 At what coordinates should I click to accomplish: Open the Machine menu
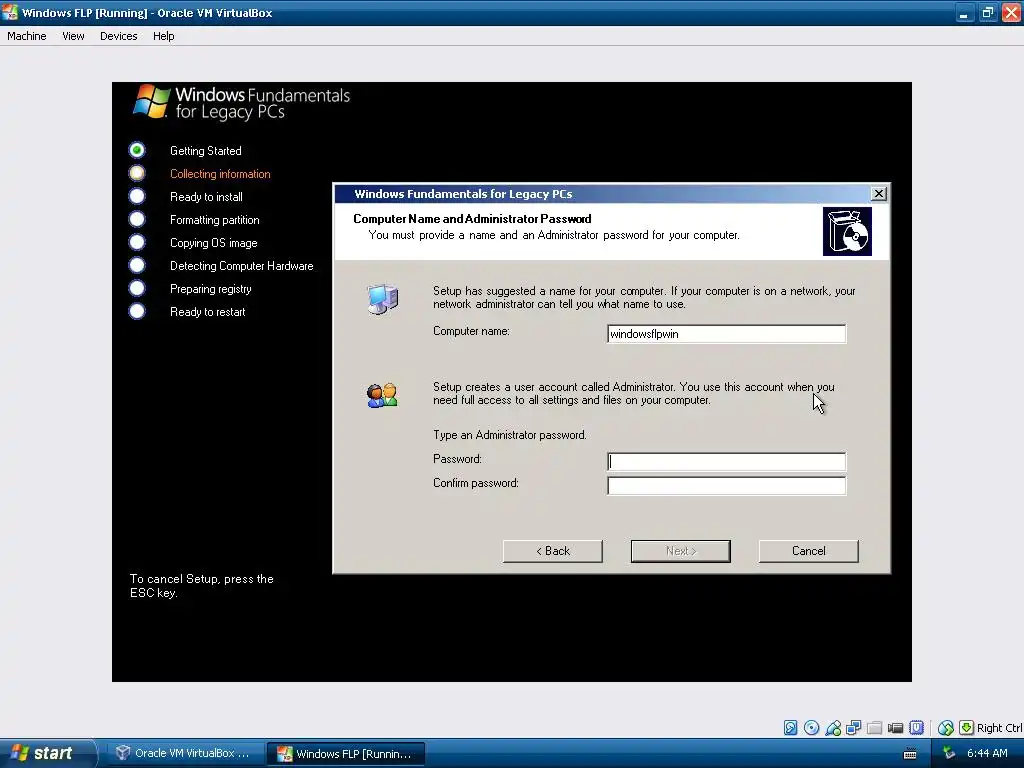pyautogui.click(x=27, y=36)
